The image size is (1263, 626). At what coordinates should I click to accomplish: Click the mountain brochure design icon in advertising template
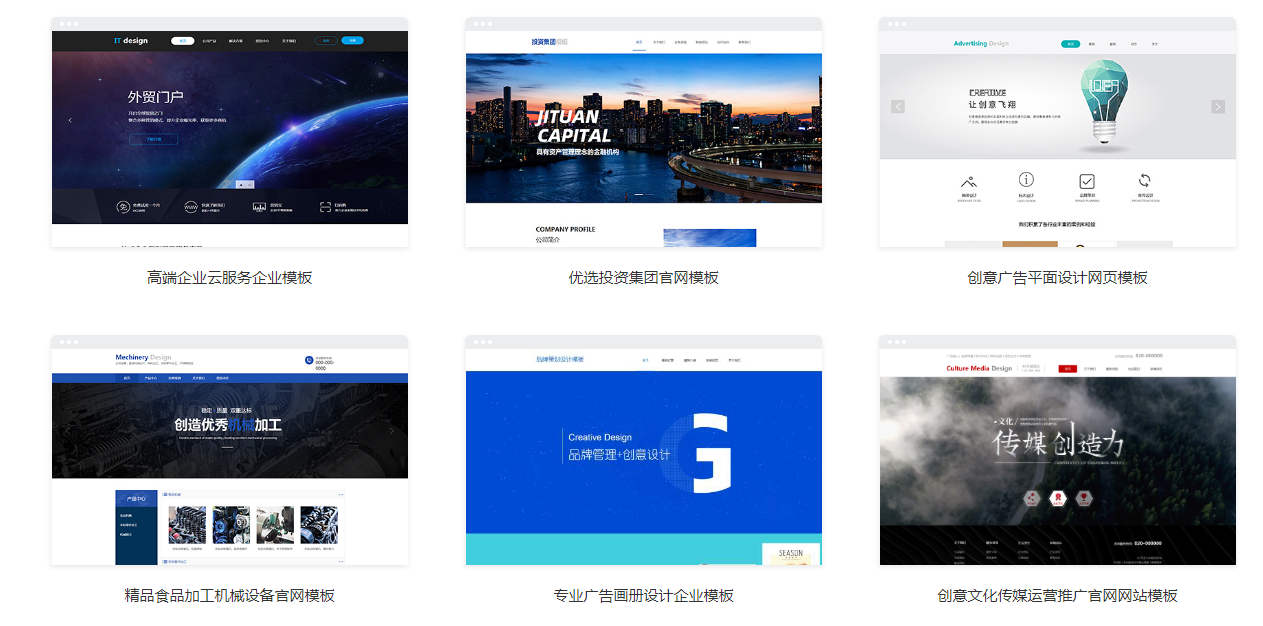point(969,182)
